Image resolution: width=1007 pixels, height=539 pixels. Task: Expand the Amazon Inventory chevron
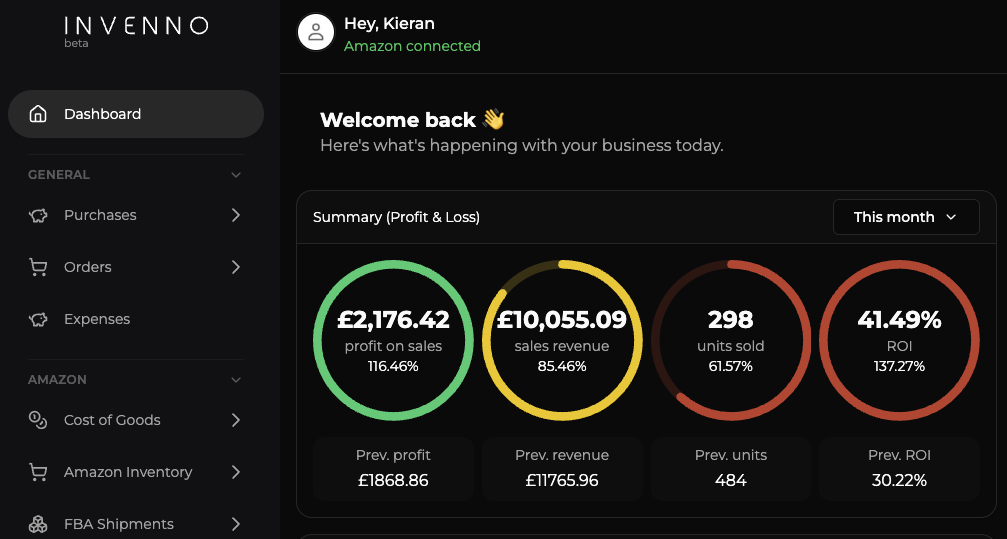coord(236,472)
